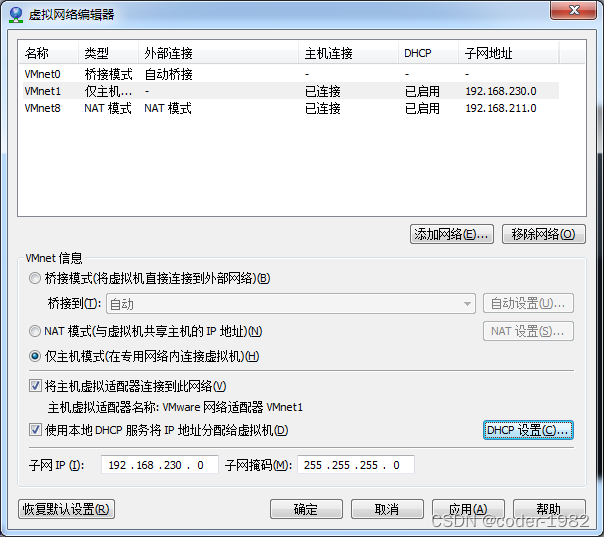Click NAT 设置(S)... button

tap(528, 331)
